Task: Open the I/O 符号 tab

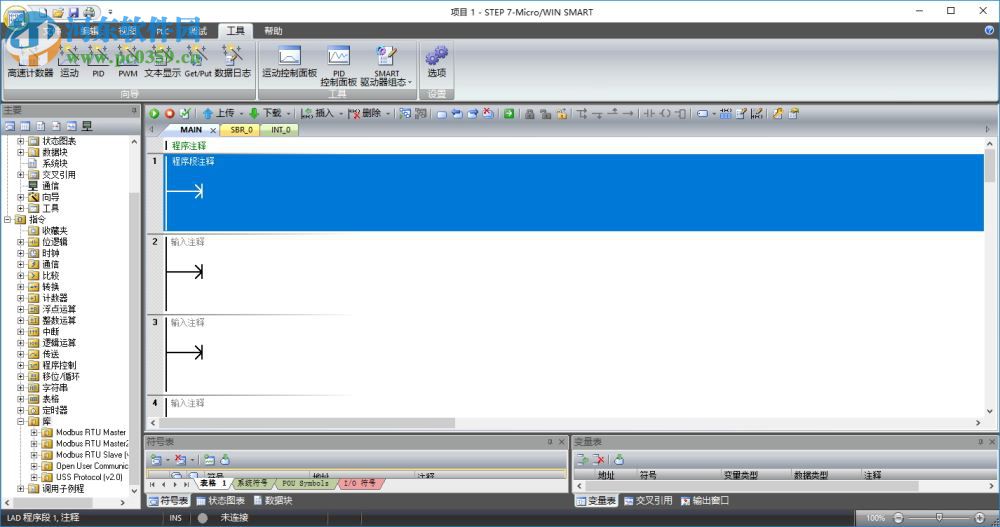Action: [360, 484]
